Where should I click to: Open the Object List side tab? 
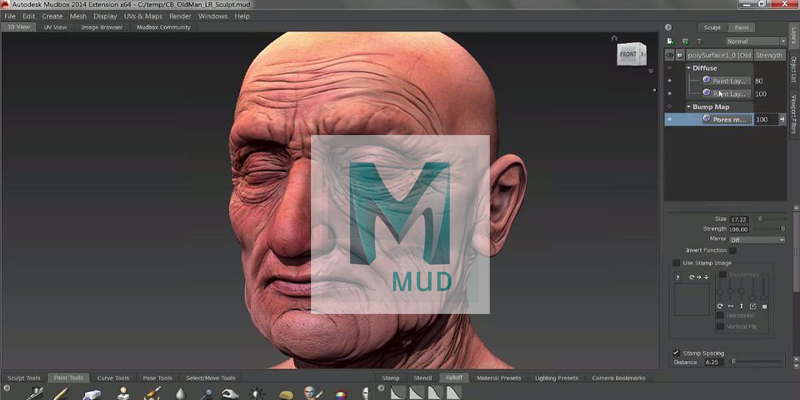coord(793,69)
